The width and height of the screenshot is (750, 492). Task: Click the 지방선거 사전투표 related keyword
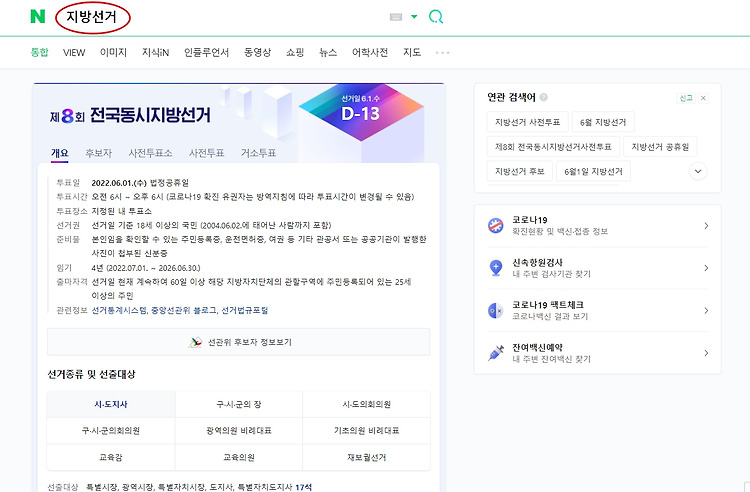coord(528,122)
